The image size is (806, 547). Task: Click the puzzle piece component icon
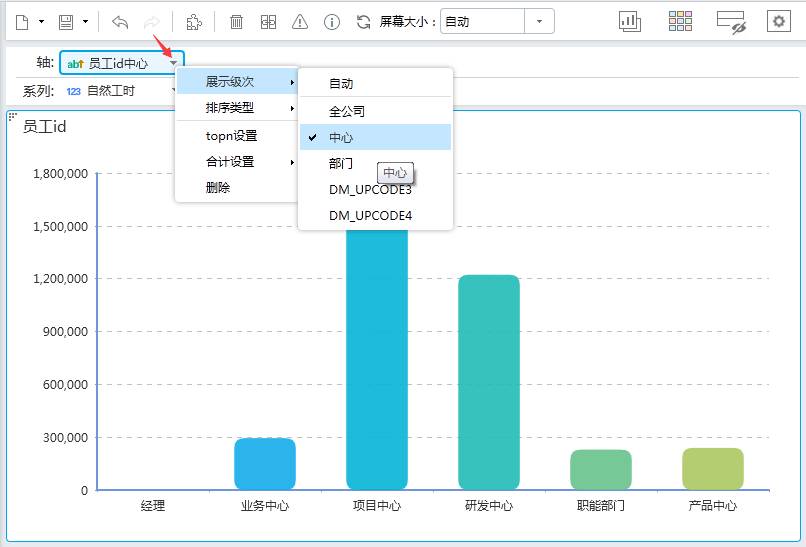click(194, 22)
